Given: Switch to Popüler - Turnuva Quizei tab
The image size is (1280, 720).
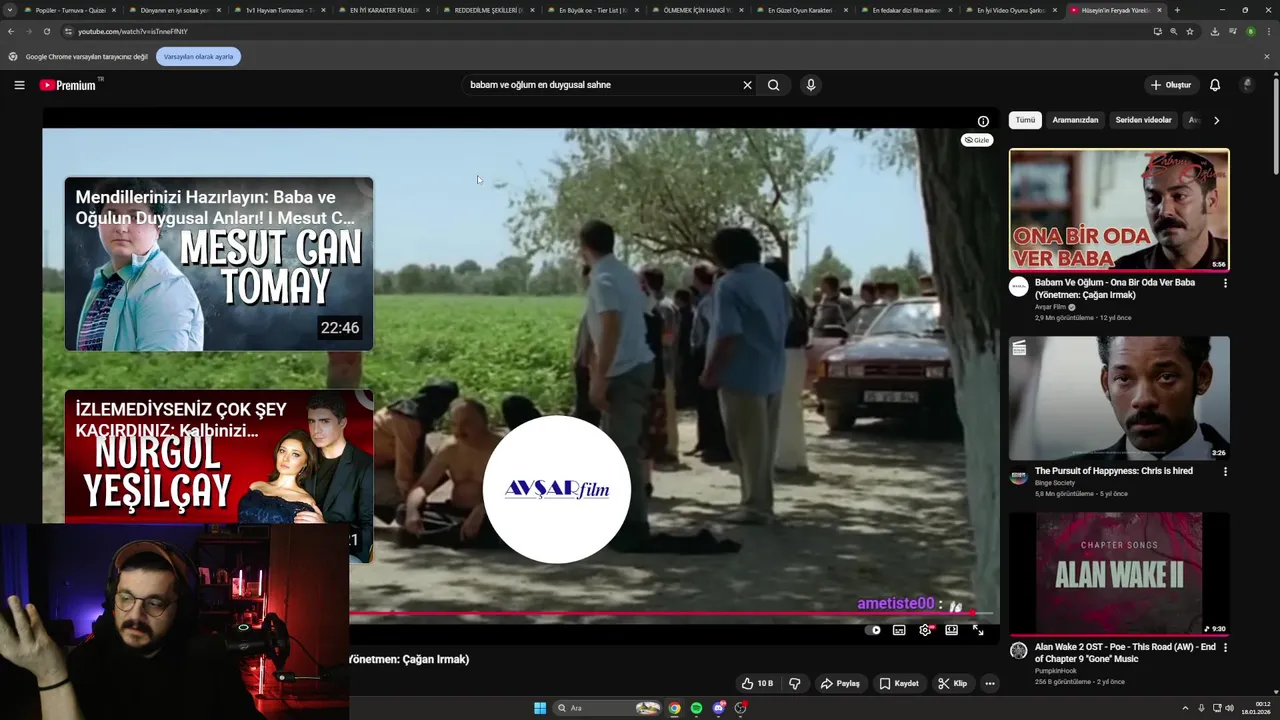Looking at the screenshot, I should tap(70, 10).
